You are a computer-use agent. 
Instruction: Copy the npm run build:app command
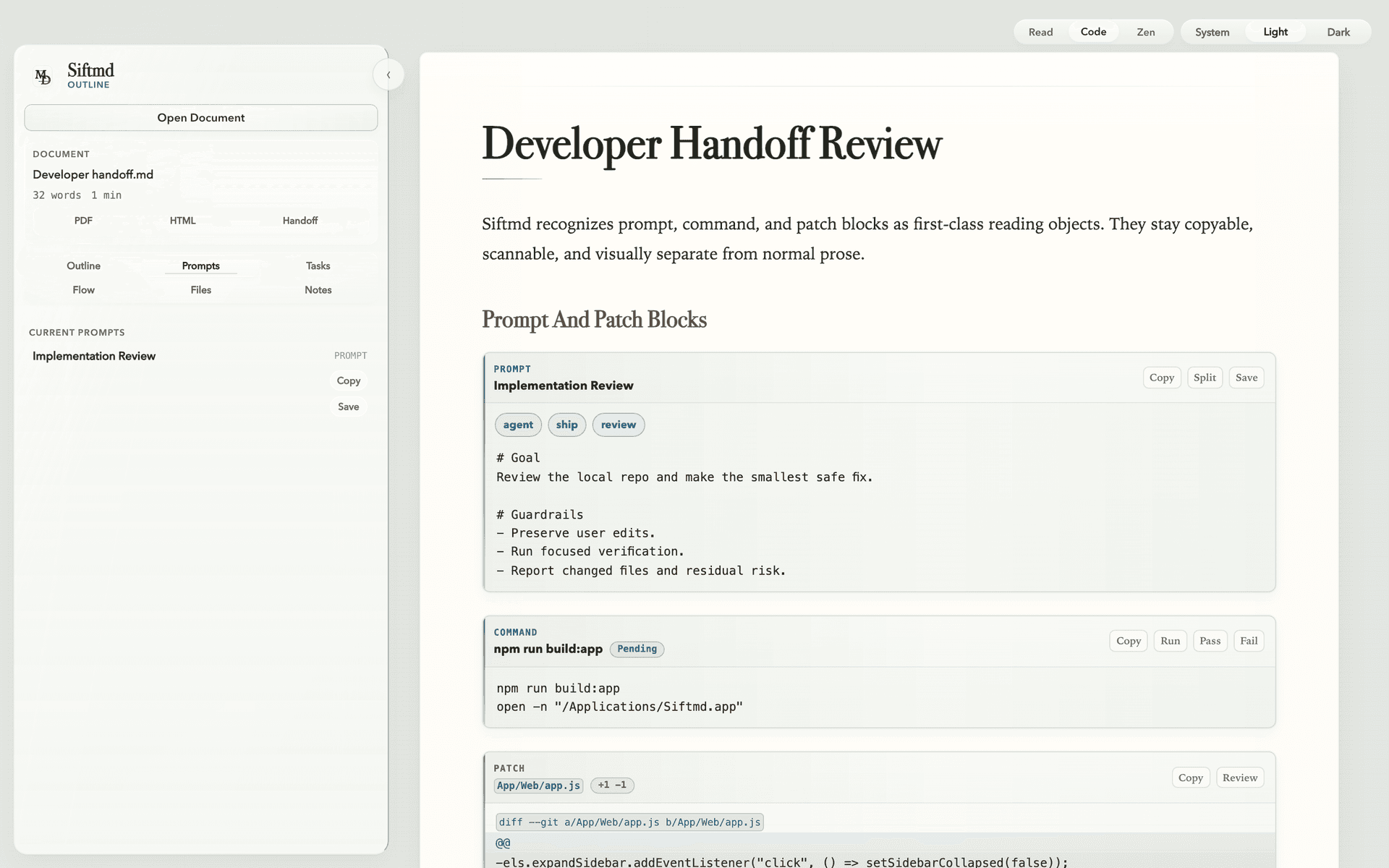click(x=1129, y=641)
